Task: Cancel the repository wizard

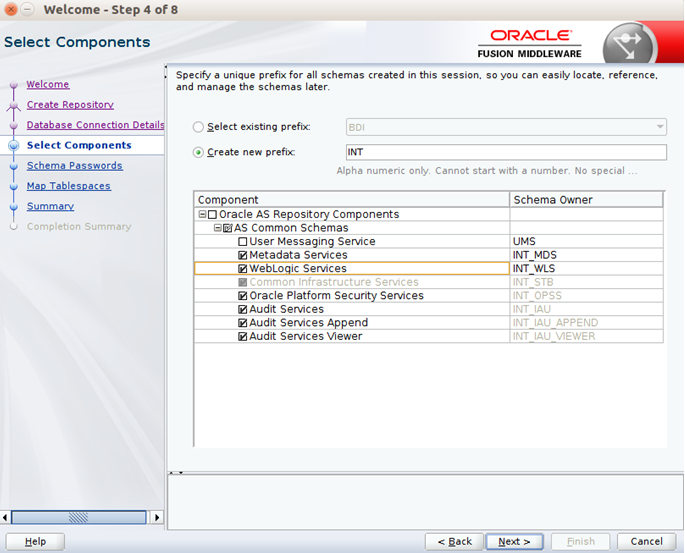Action: 647,542
